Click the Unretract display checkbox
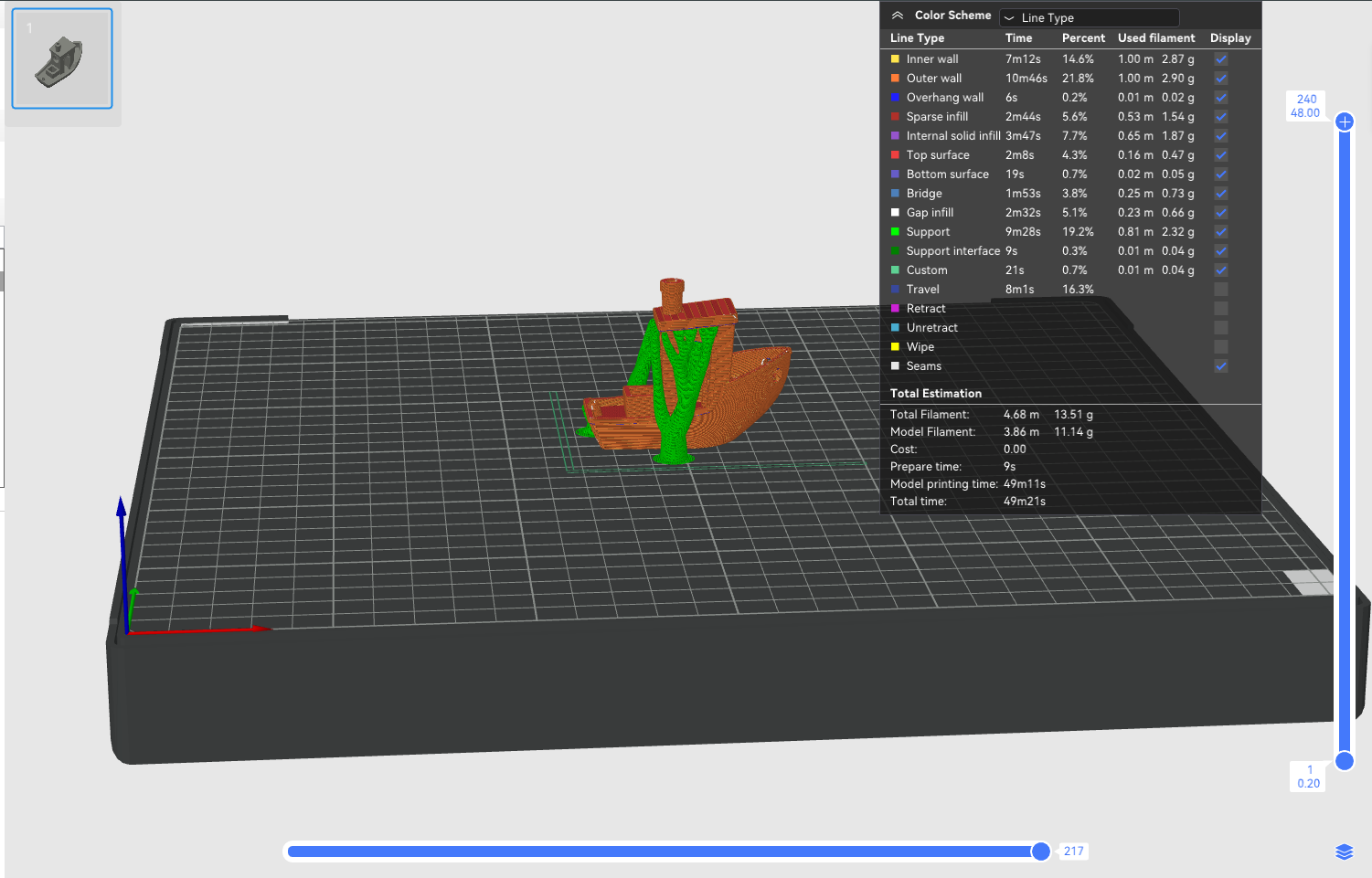Viewport: 1372px width, 878px height. coord(1221,328)
